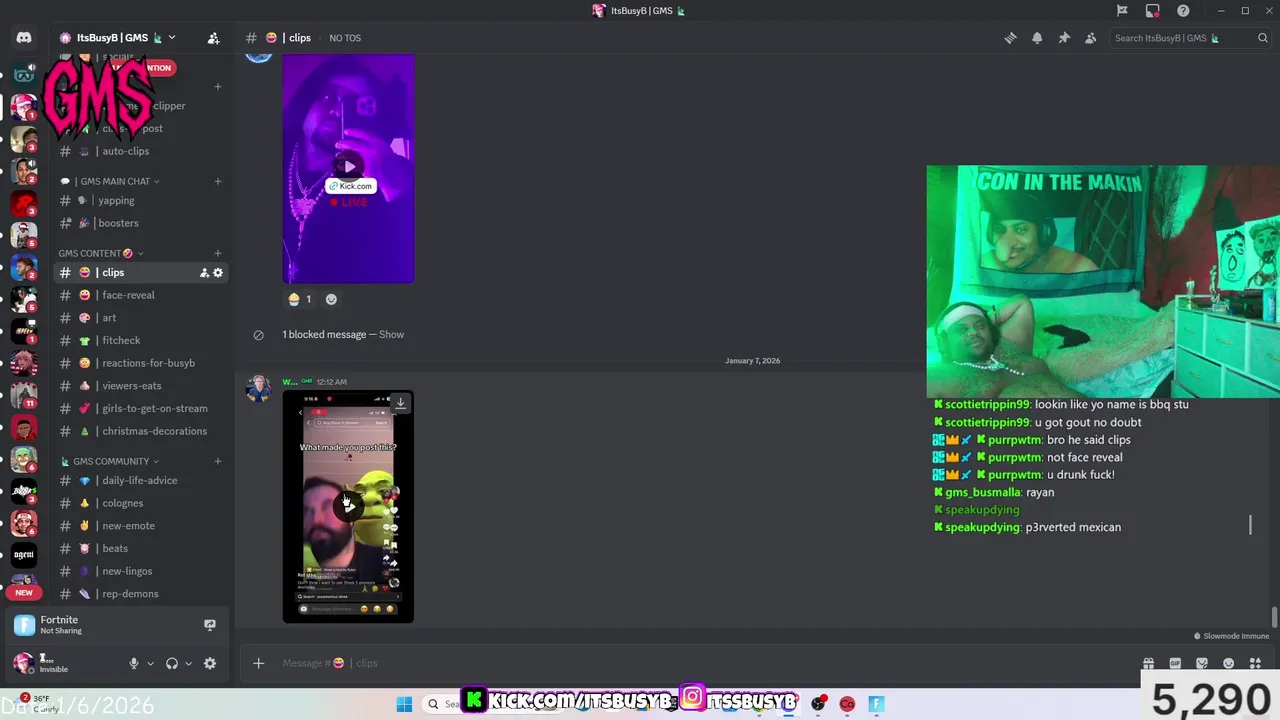Send a gift icon in message bar

[1148, 663]
